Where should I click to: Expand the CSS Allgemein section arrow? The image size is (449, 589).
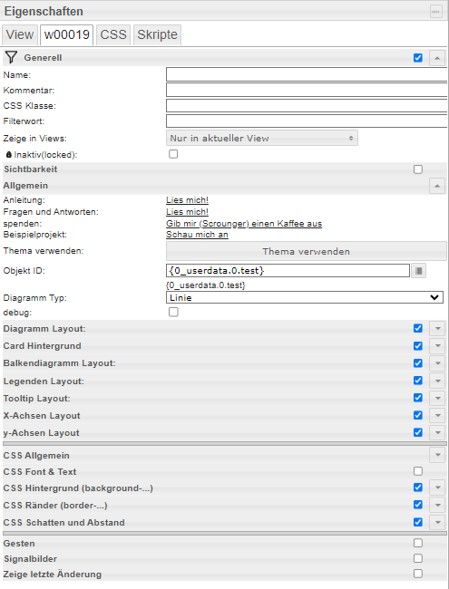(x=437, y=455)
